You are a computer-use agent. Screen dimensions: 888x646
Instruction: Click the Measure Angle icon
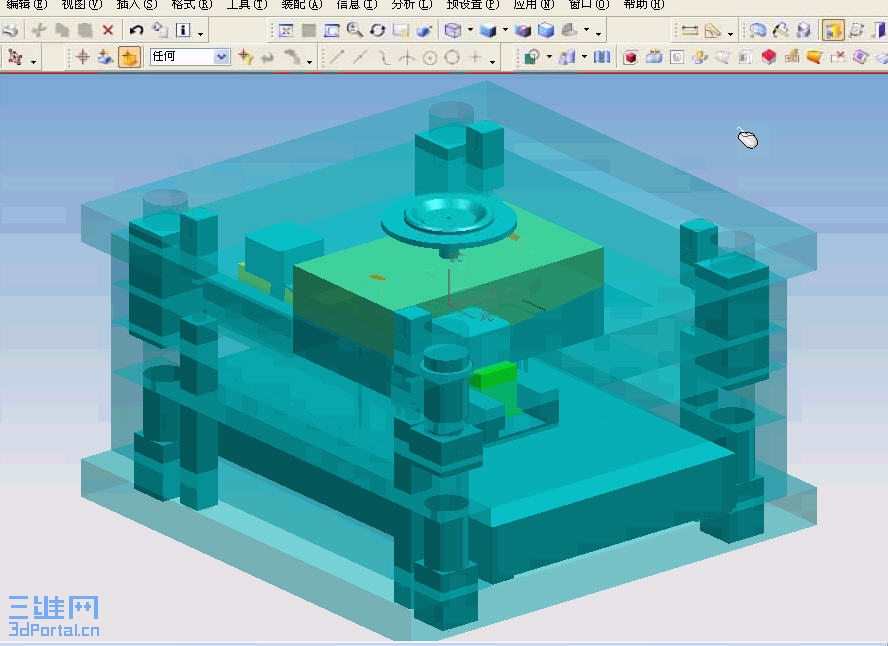coord(712,31)
